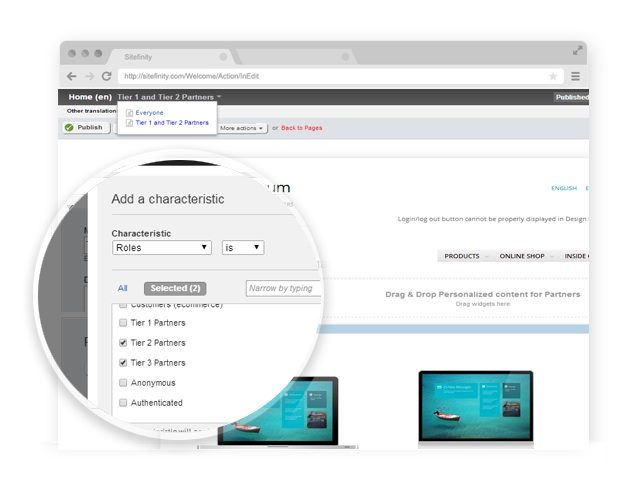
Task: Uncheck the Tier 2 Partners checkbox
Action: (x=123, y=343)
